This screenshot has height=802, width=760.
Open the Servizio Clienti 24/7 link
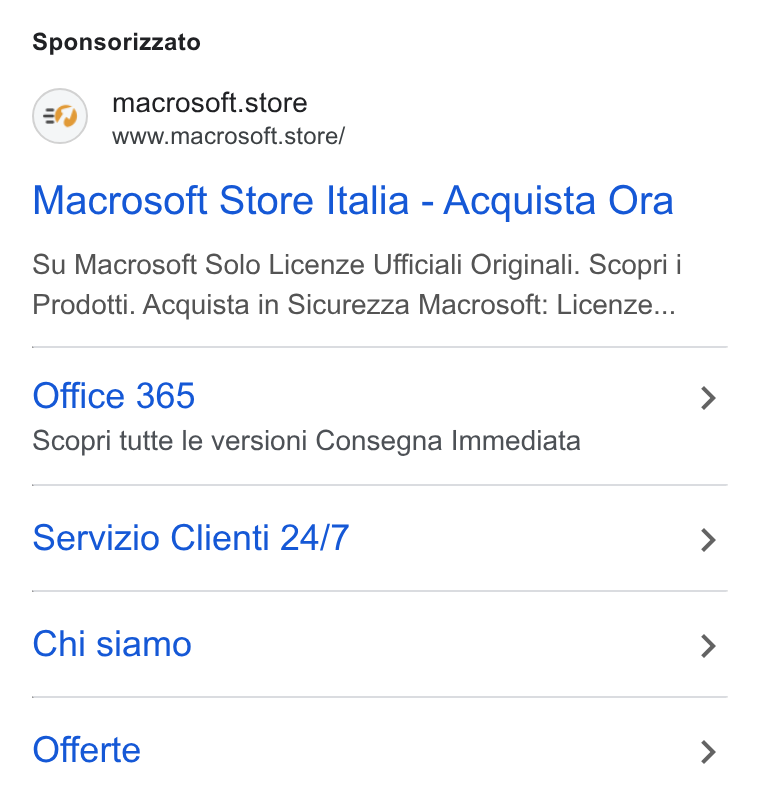(191, 538)
